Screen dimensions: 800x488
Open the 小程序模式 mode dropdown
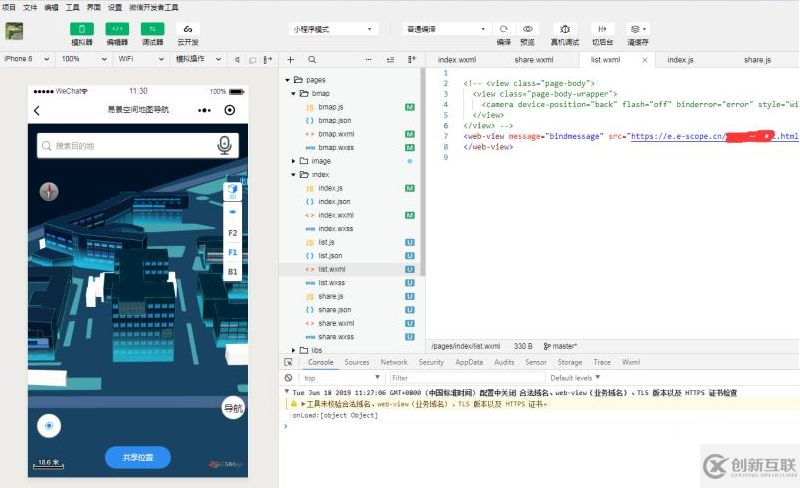coord(333,29)
